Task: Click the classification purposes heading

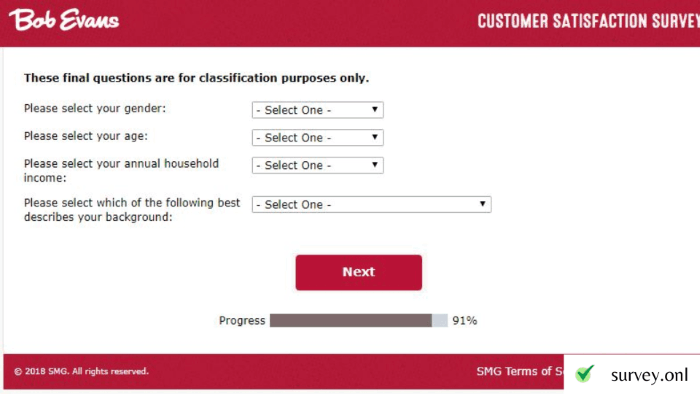Action: tap(196, 78)
